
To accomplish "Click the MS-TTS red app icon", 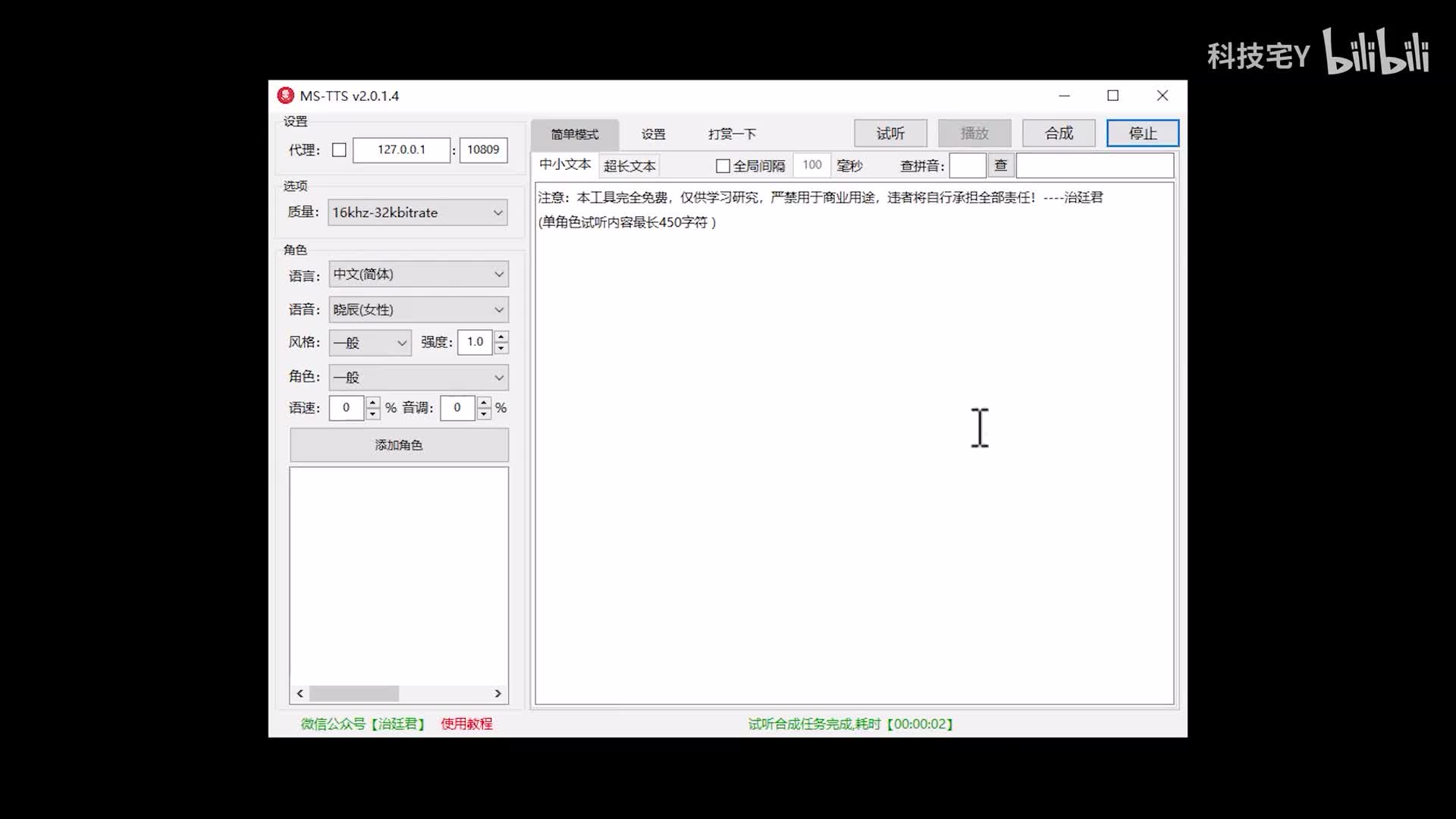I will [285, 96].
